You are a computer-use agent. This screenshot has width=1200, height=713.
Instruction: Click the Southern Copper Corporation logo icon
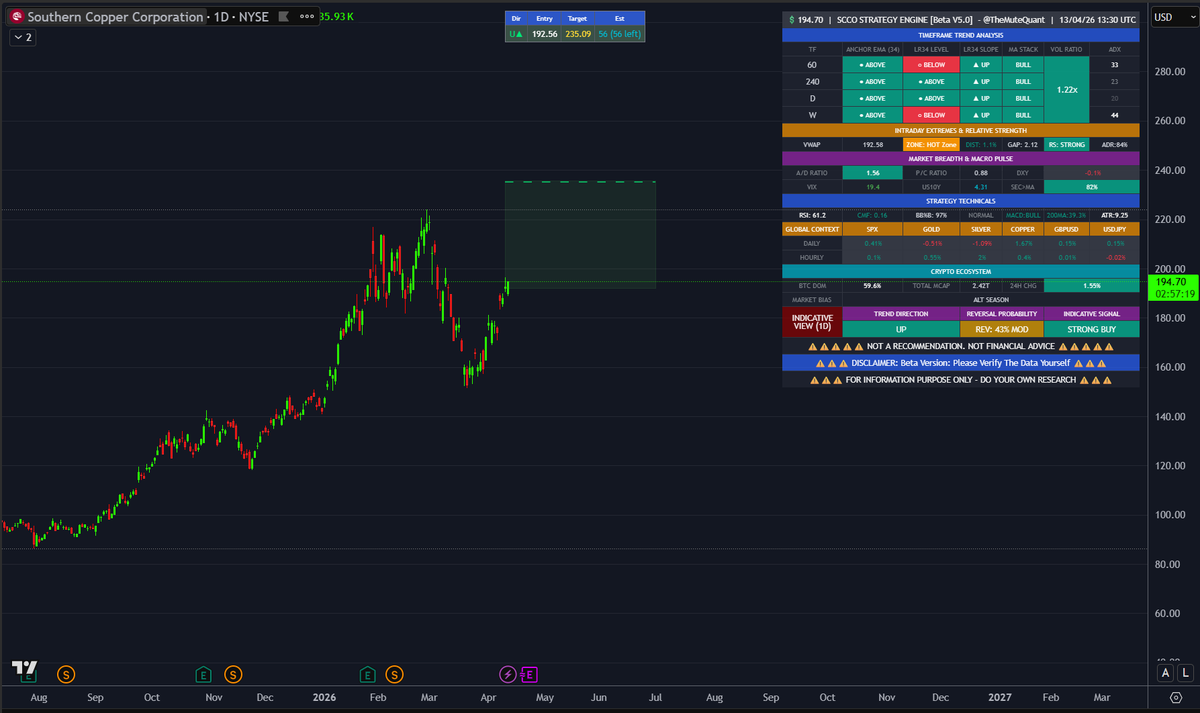(x=16, y=17)
